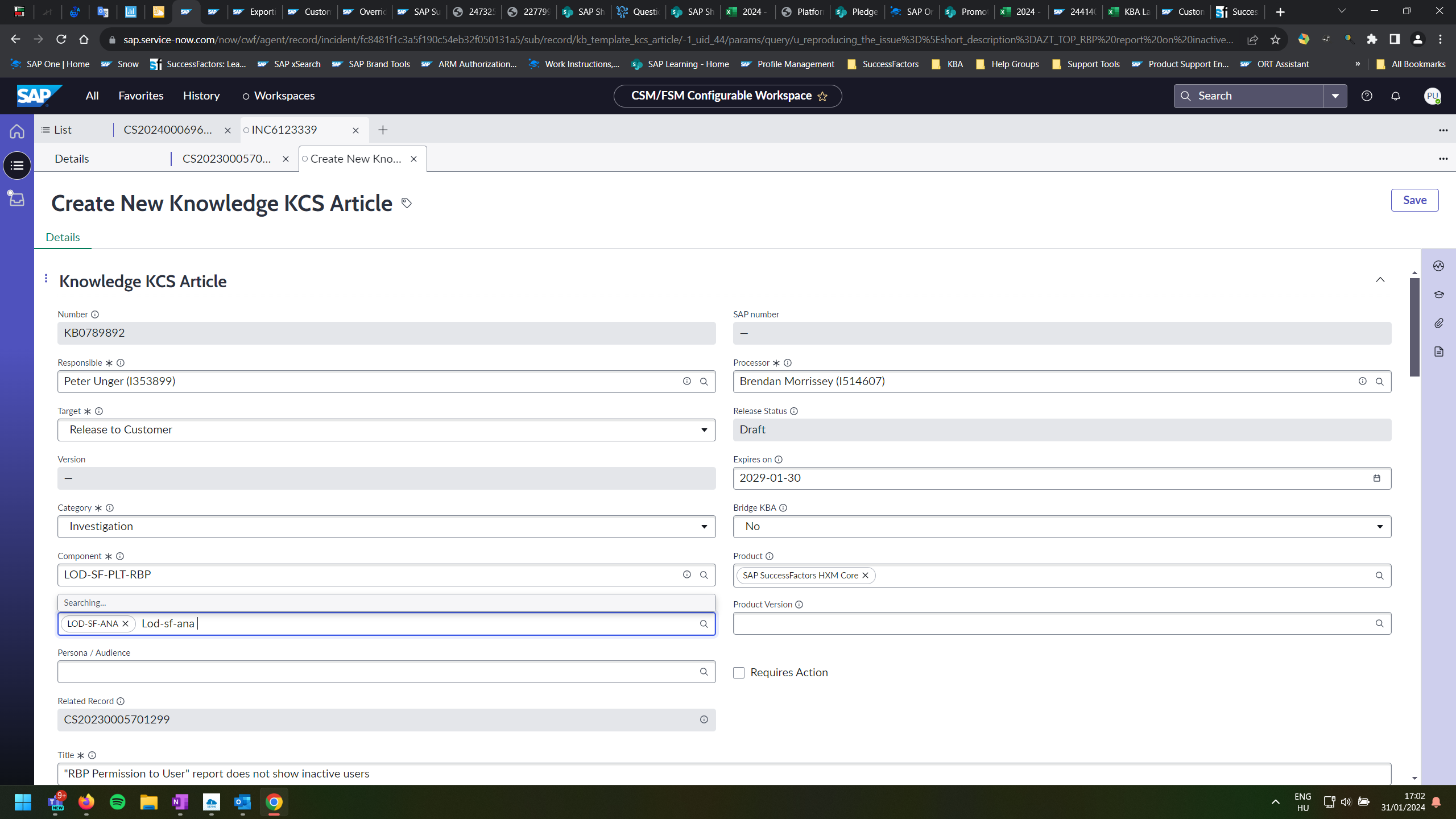This screenshot has width=1456, height=819.
Task: Show info for Related Record CS20230005701299
Action: 704,720
